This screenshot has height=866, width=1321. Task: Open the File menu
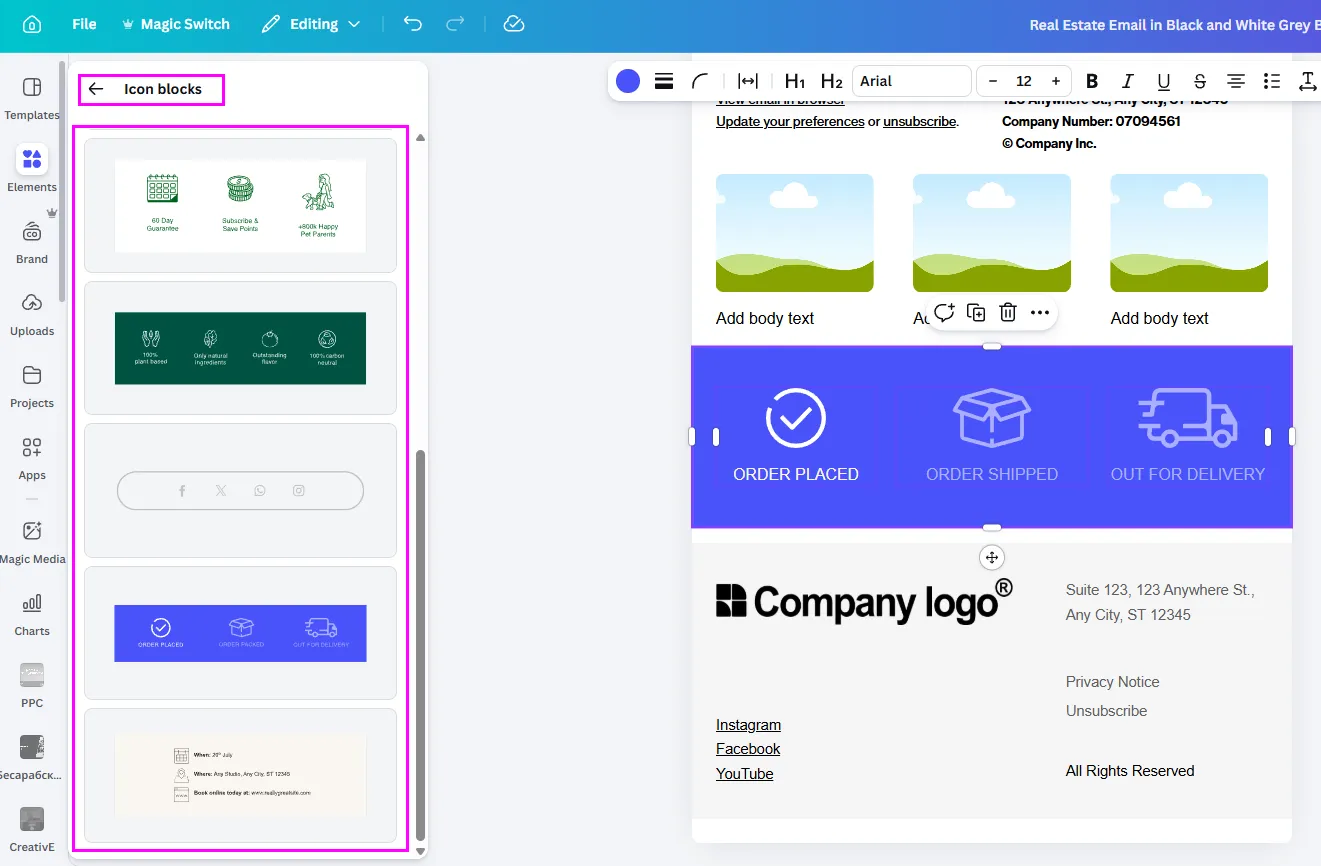click(84, 24)
